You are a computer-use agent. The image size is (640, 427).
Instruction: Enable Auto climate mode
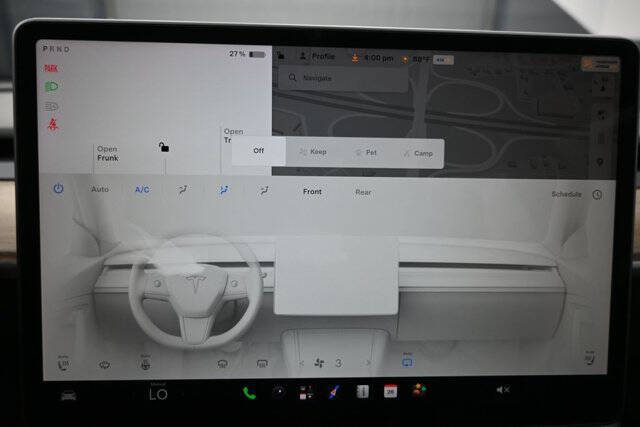point(100,189)
